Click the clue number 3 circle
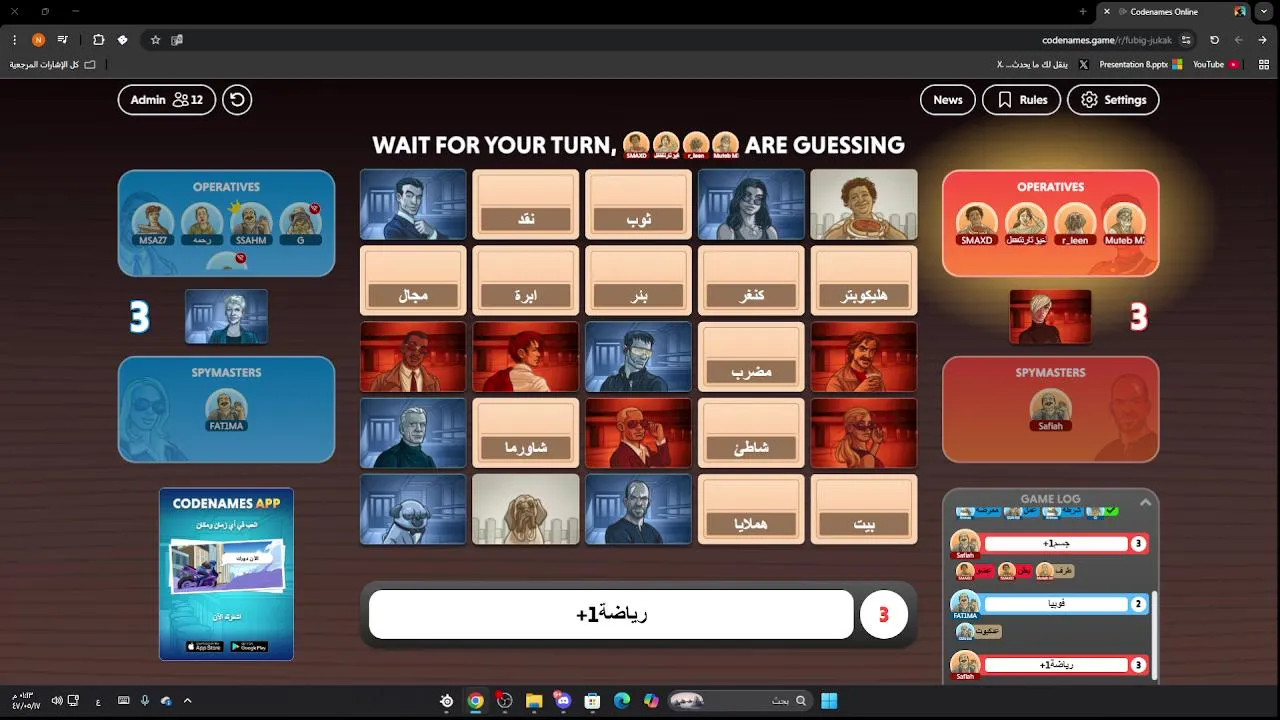 884,615
